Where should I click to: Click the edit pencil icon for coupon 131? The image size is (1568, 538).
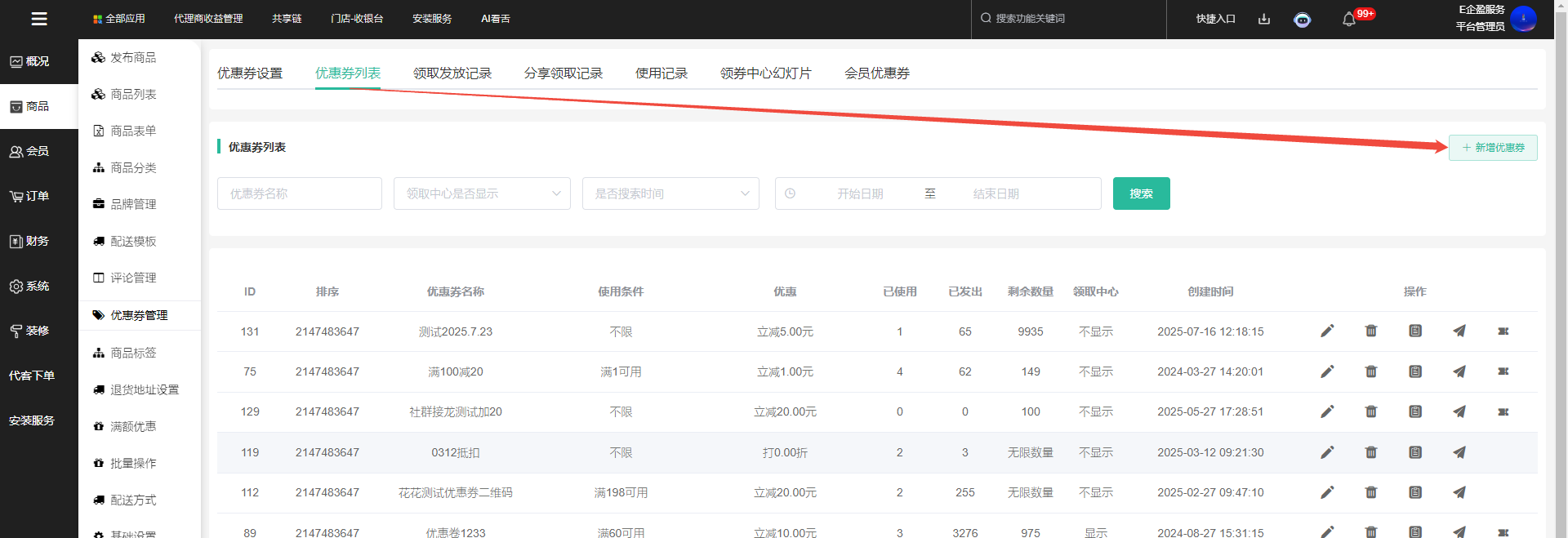click(1327, 331)
